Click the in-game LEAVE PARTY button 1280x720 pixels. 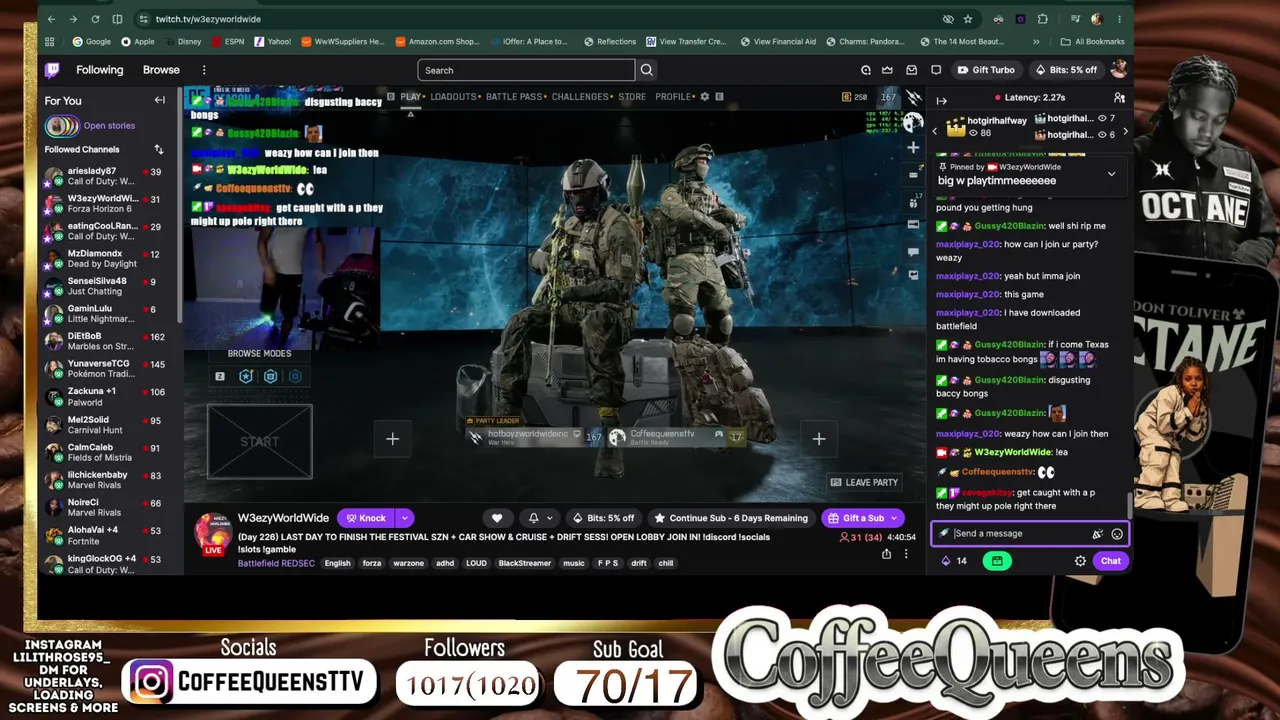point(865,483)
